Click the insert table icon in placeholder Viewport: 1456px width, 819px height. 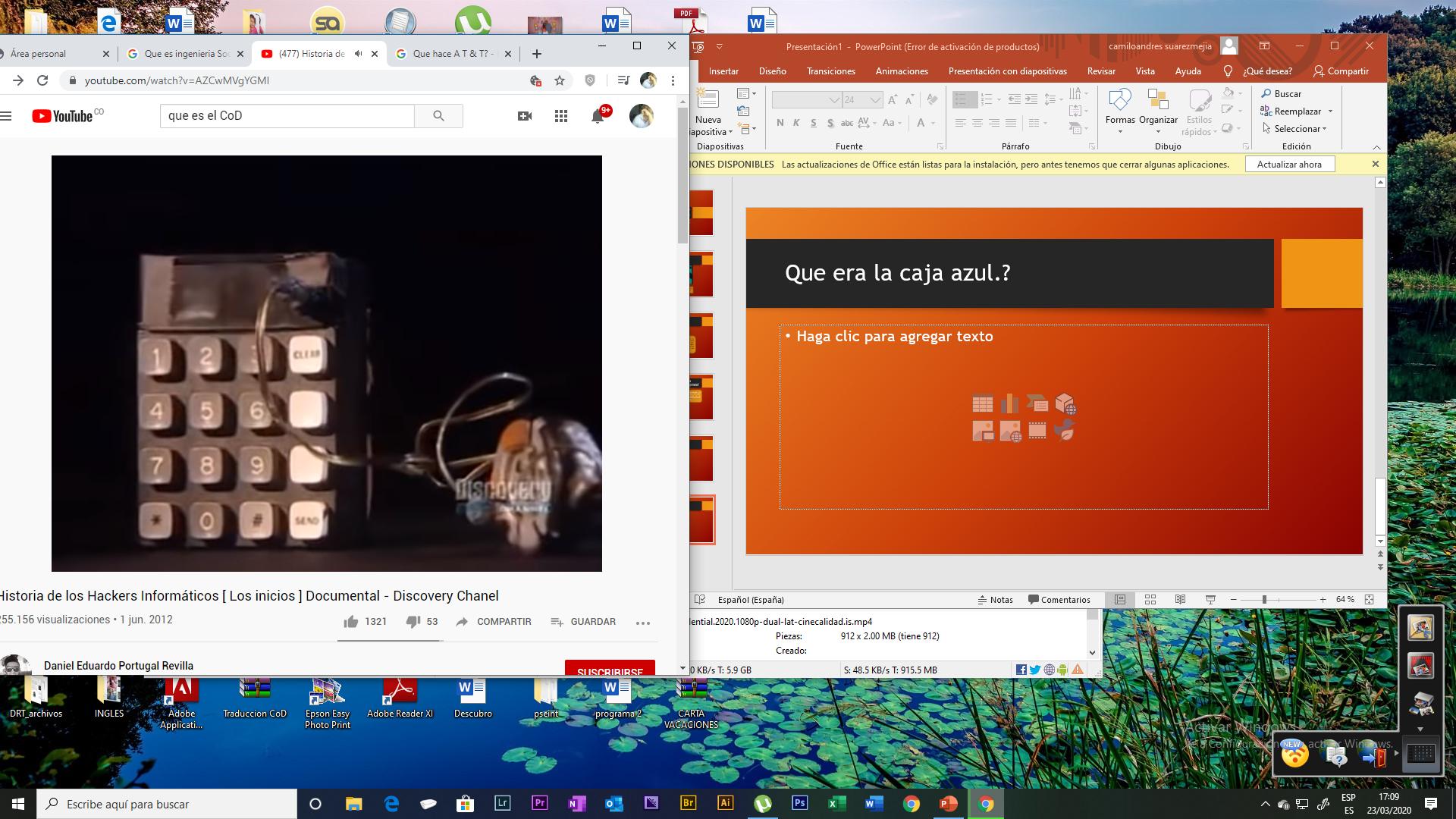pos(983,404)
